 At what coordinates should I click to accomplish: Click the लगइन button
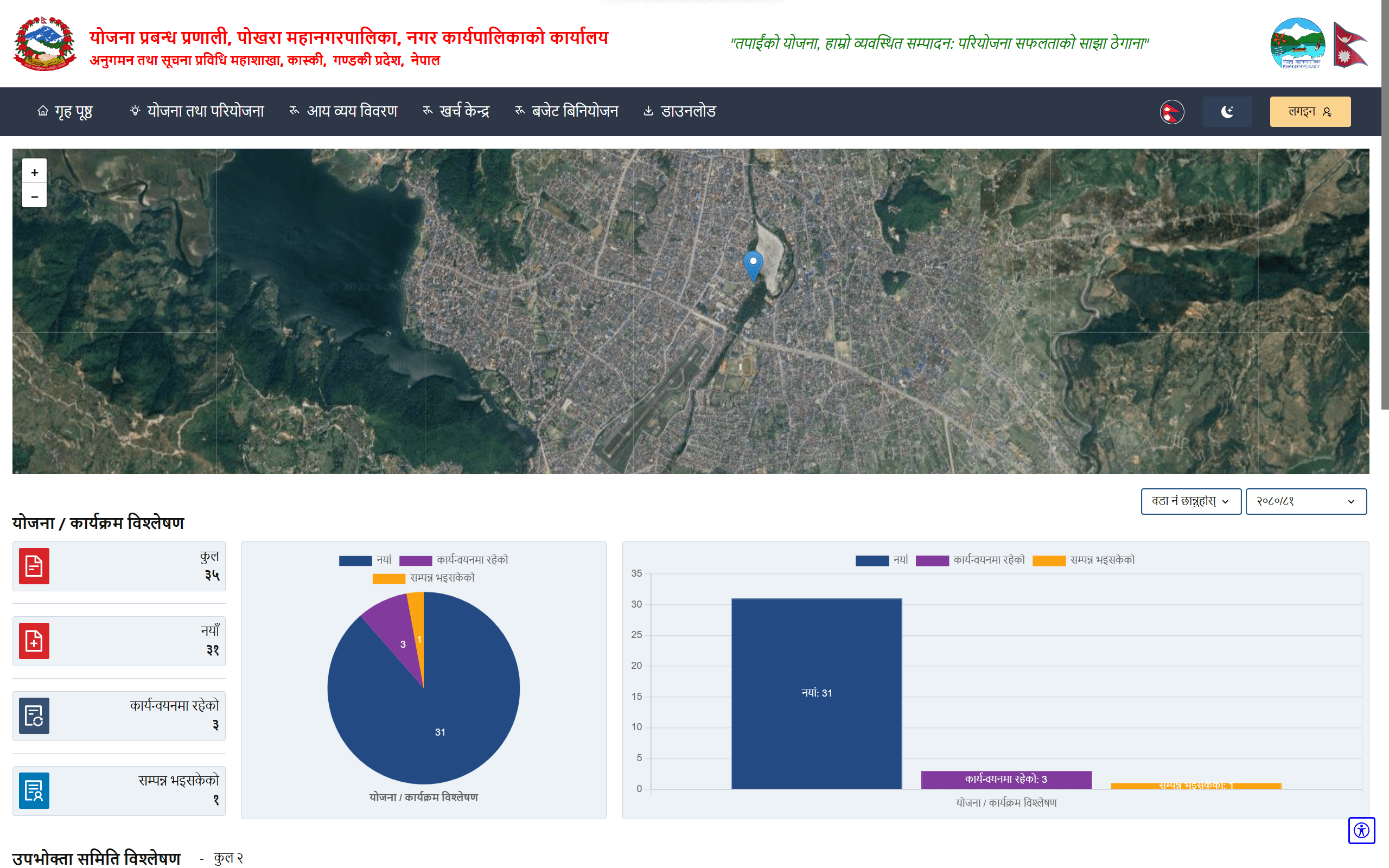(x=1310, y=111)
